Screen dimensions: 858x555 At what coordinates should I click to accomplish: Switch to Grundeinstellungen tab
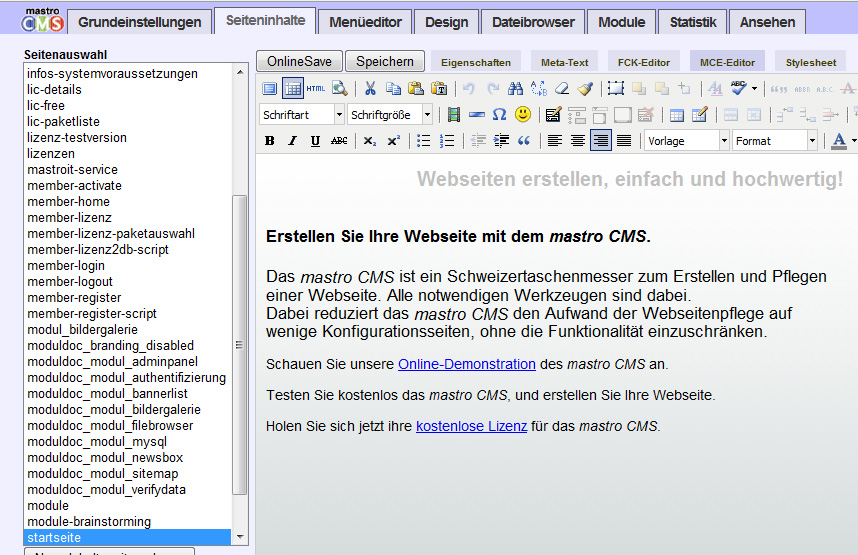click(x=140, y=22)
